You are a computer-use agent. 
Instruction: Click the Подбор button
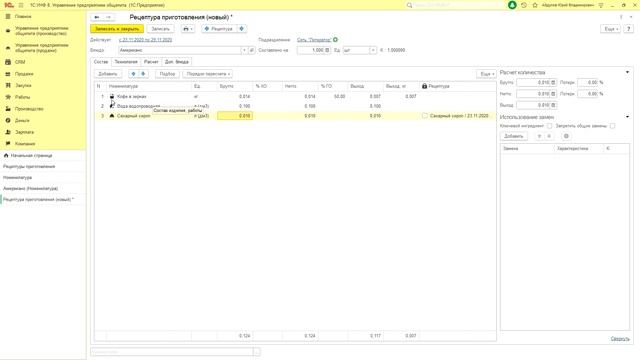pos(167,74)
